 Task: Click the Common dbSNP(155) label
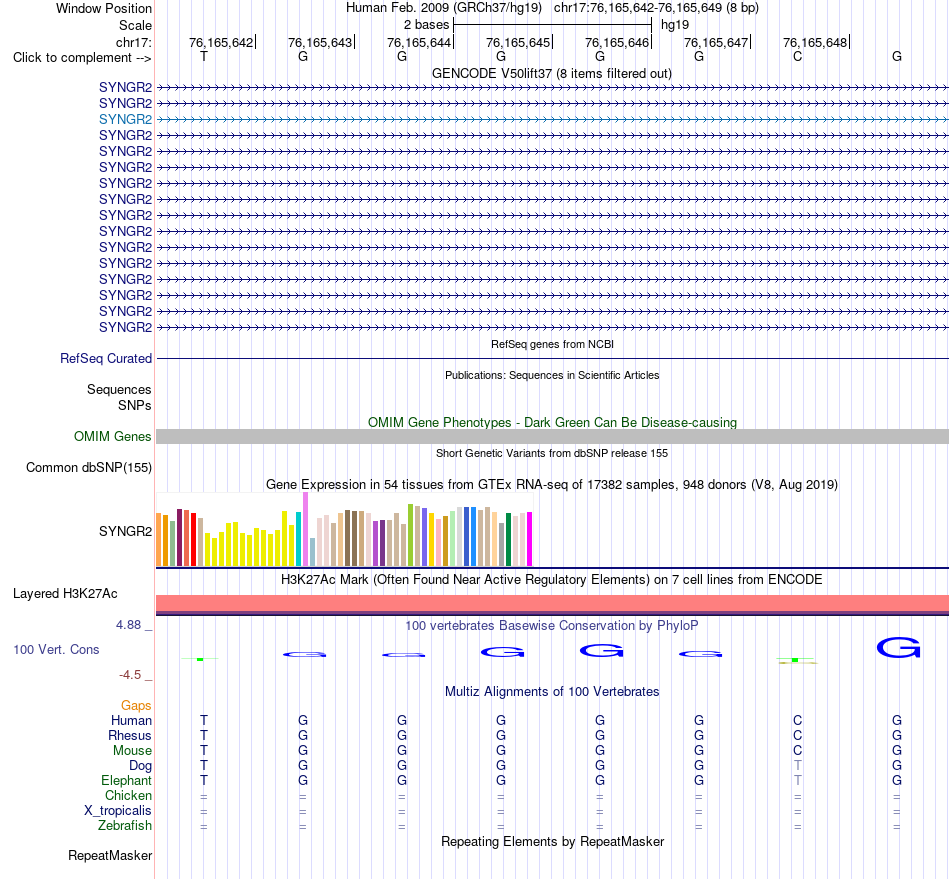click(x=89, y=468)
